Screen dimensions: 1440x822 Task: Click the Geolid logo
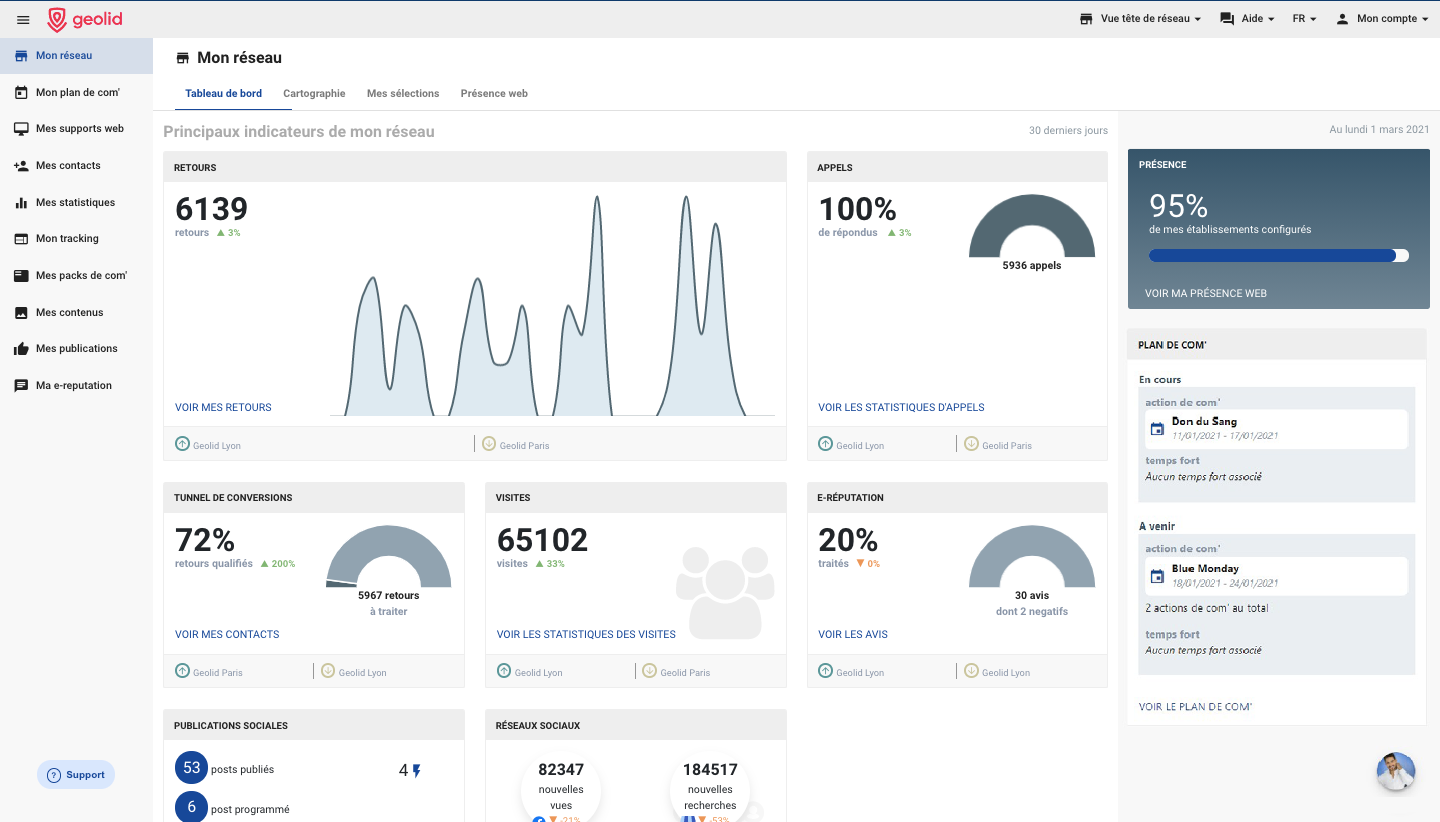[x=85, y=19]
